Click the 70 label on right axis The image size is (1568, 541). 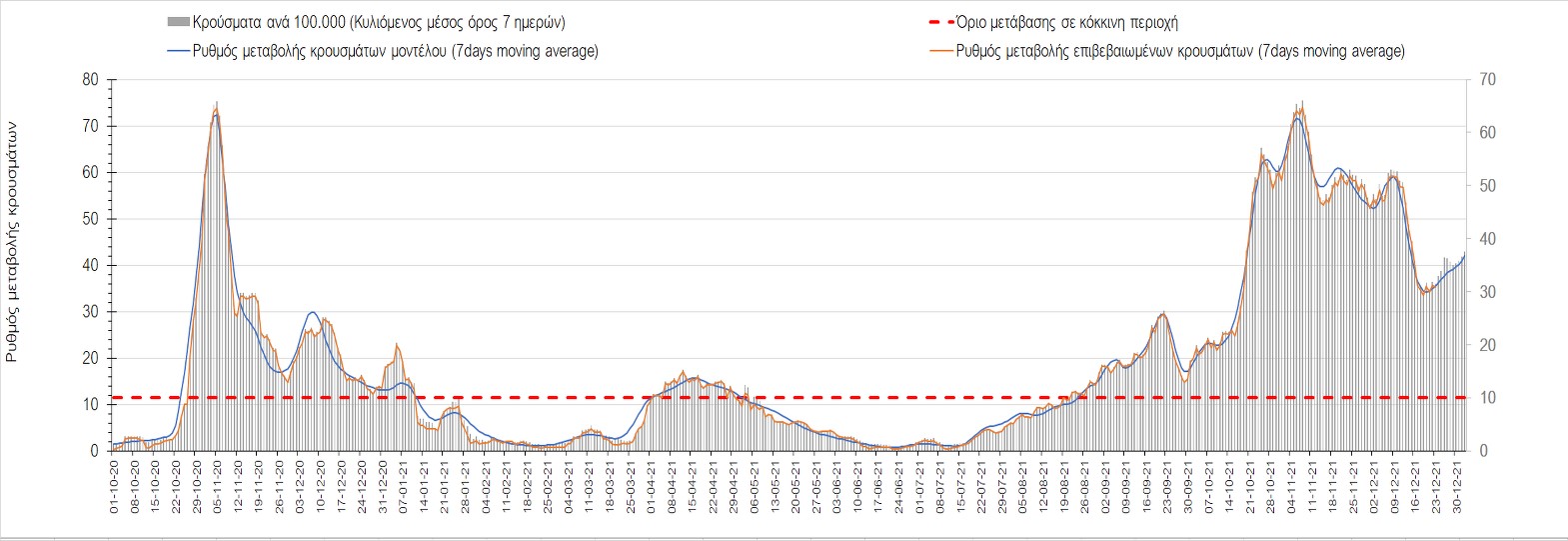click(1487, 80)
